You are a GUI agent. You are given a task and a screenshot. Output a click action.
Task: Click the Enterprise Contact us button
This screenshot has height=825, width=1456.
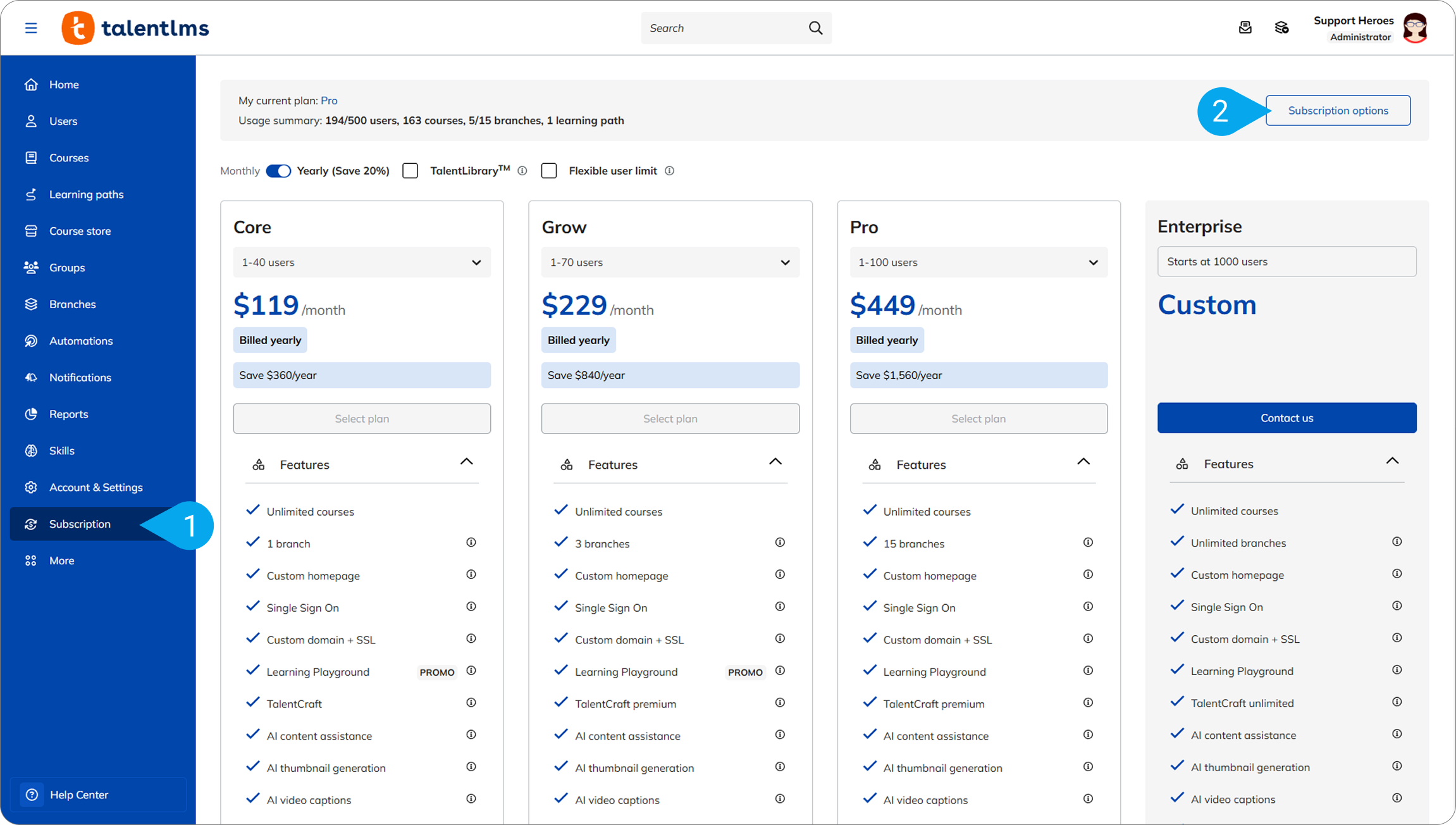click(1286, 418)
